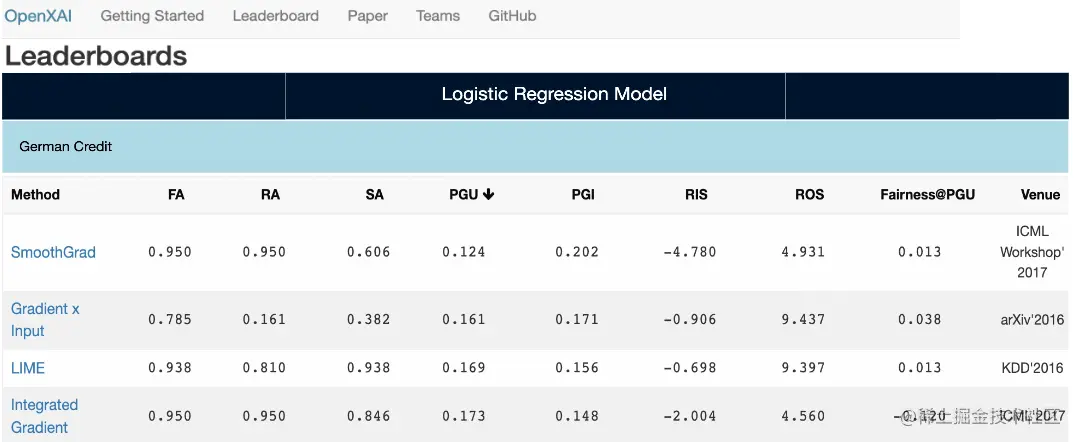Open the Teams nav link

pyautogui.click(x=438, y=16)
